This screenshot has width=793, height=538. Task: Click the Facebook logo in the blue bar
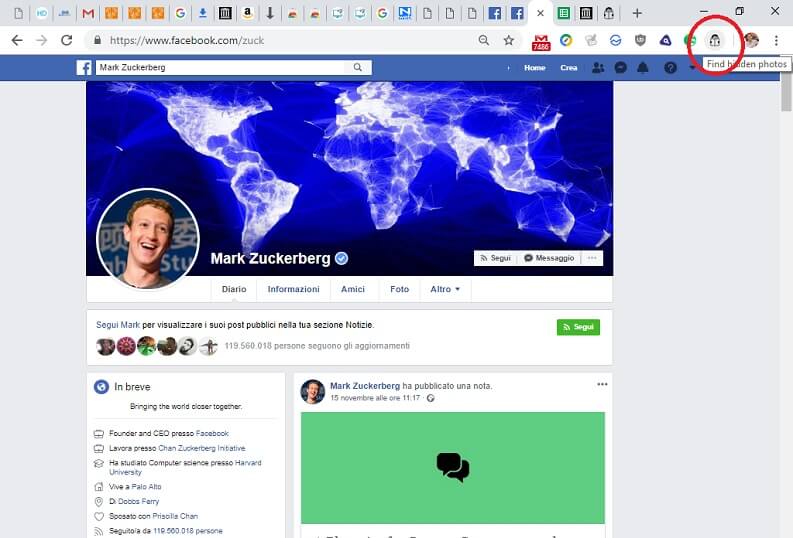(x=84, y=67)
